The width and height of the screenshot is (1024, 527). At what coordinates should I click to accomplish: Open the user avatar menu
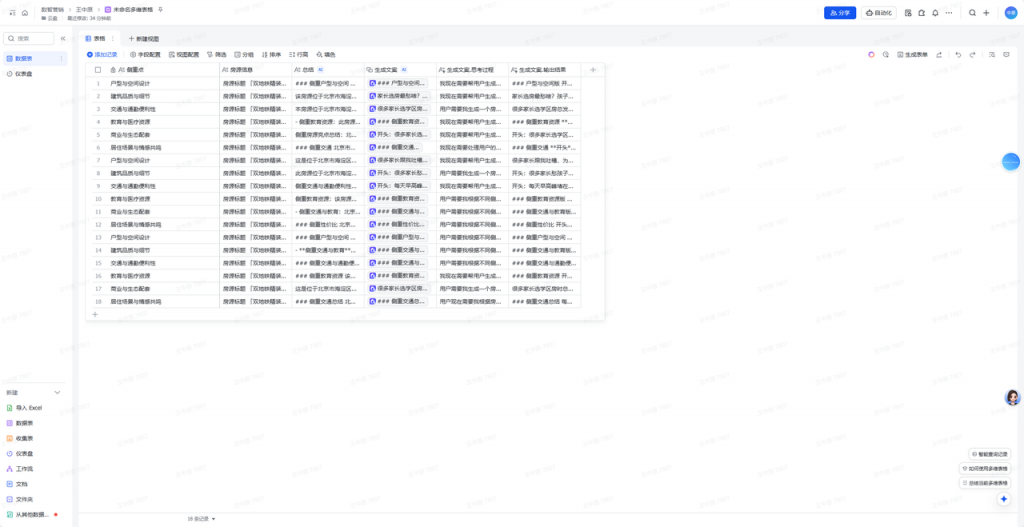point(1010,12)
